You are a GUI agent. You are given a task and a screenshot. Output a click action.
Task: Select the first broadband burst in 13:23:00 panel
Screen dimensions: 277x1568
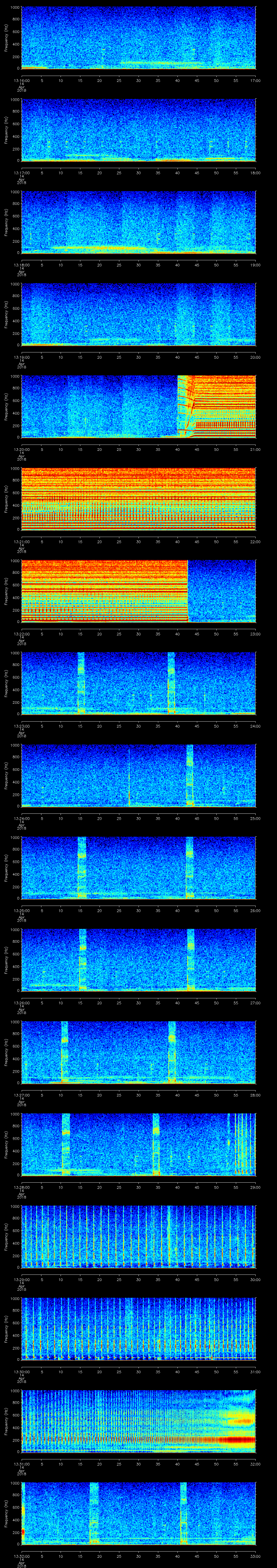pos(81,682)
